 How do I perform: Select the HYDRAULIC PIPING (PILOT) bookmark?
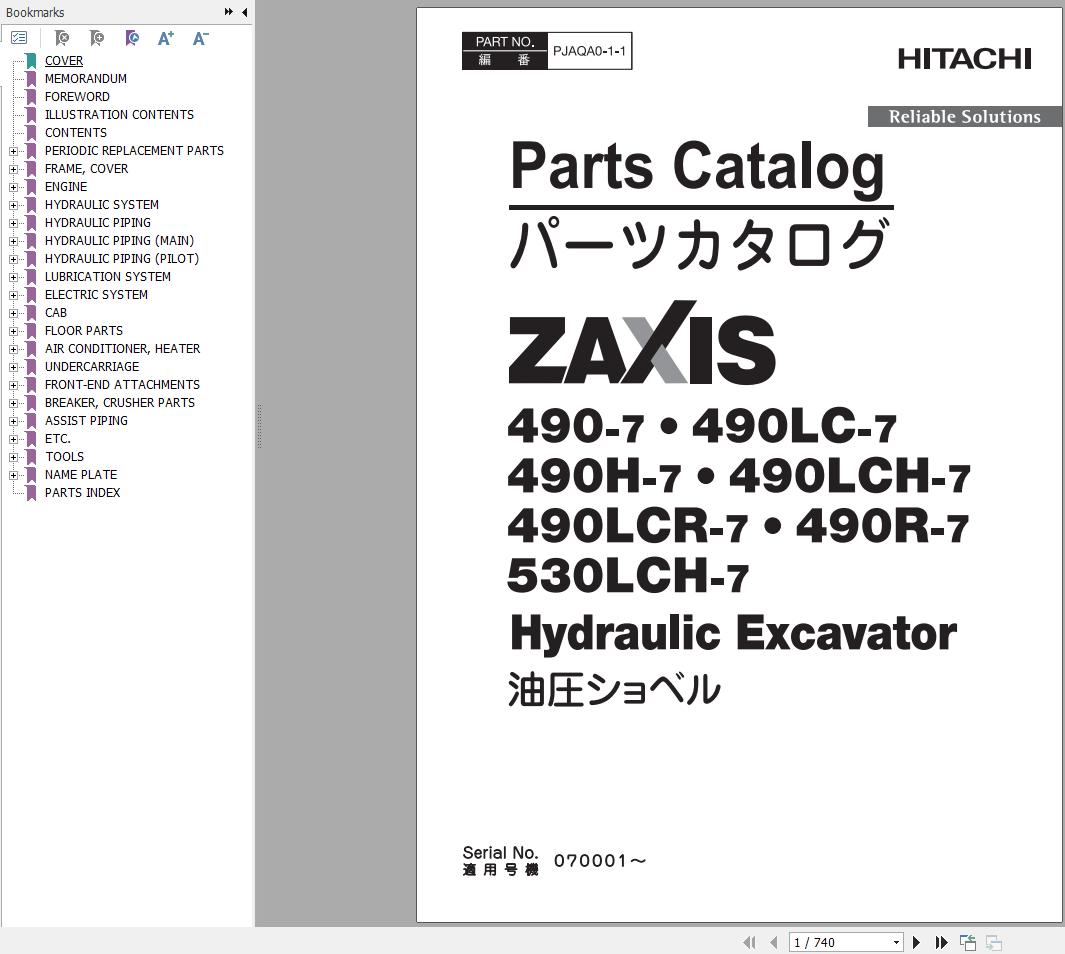pyautogui.click(x=122, y=259)
